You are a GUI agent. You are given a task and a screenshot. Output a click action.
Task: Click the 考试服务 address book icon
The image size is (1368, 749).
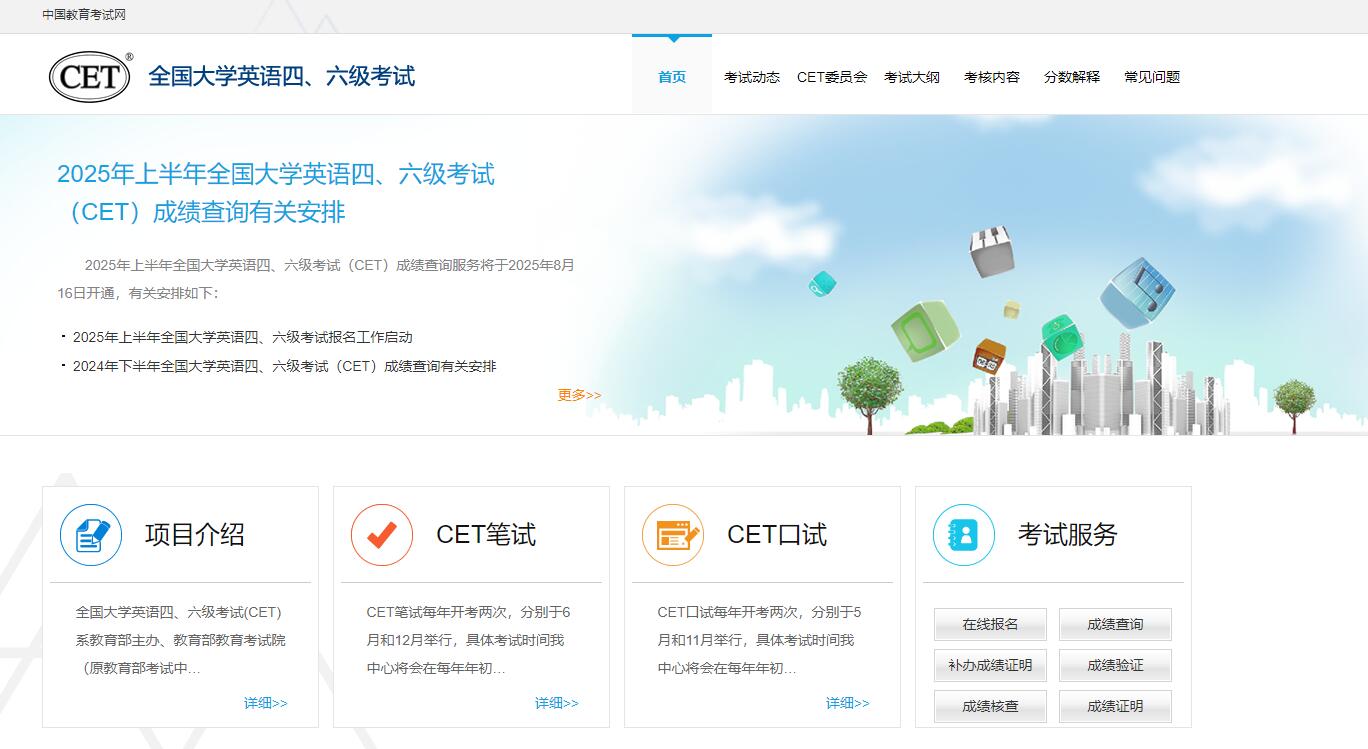click(964, 535)
